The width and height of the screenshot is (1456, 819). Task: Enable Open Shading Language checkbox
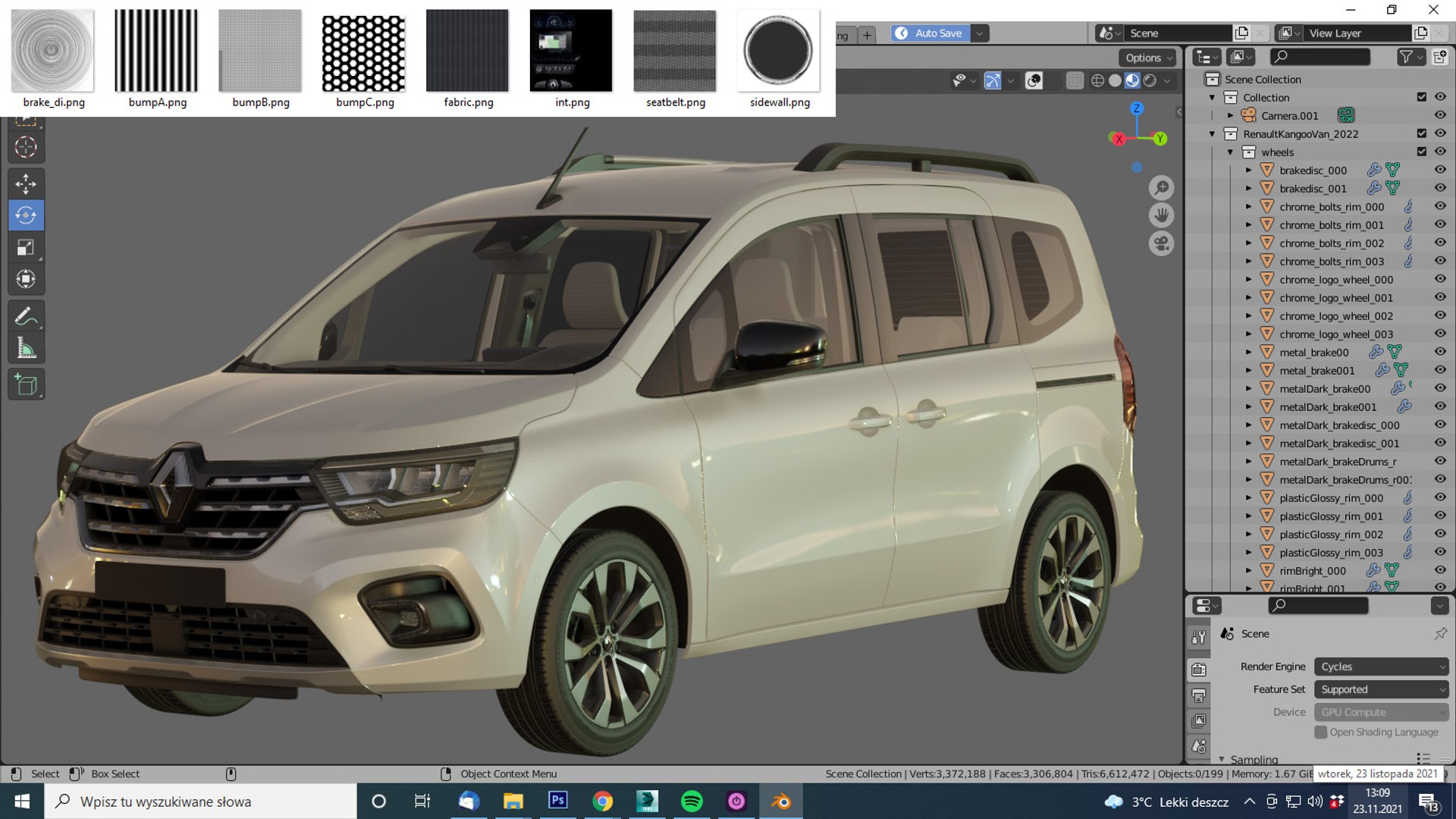point(1321,732)
